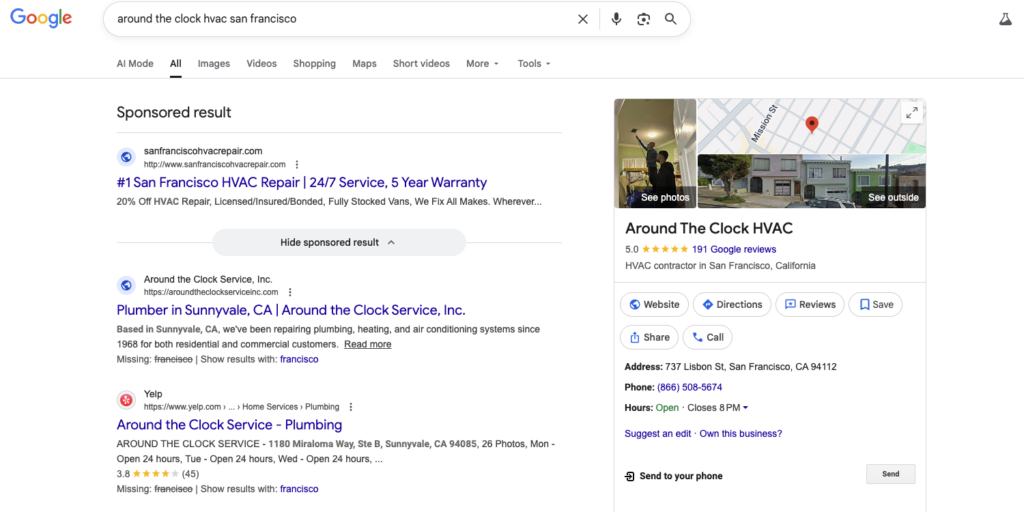Screen dimensions: 1024x512
Task: Switch to Short videos tab
Action: pyautogui.click(x=421, y=63)
